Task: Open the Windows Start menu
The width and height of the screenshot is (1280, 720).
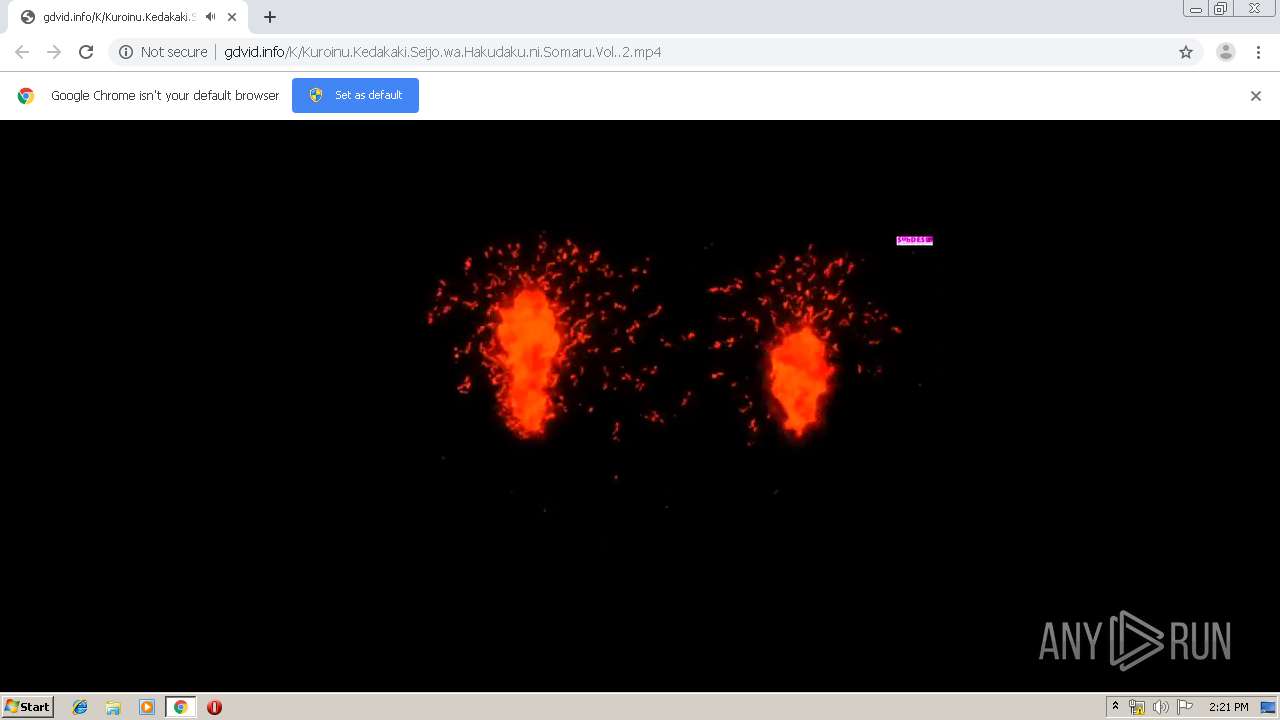Action: tap(27, 707)
